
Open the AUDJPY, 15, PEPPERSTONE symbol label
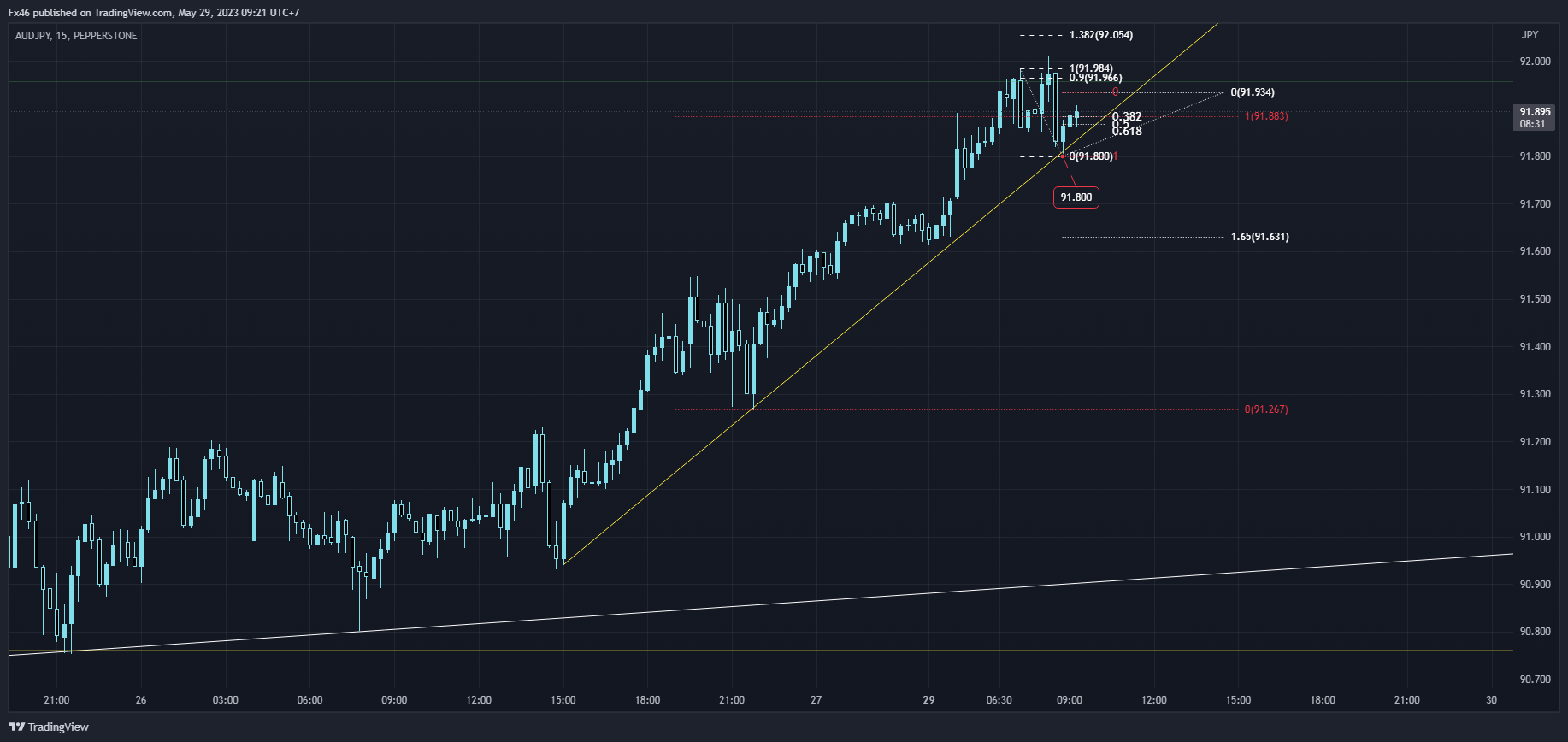pos(76,36)
